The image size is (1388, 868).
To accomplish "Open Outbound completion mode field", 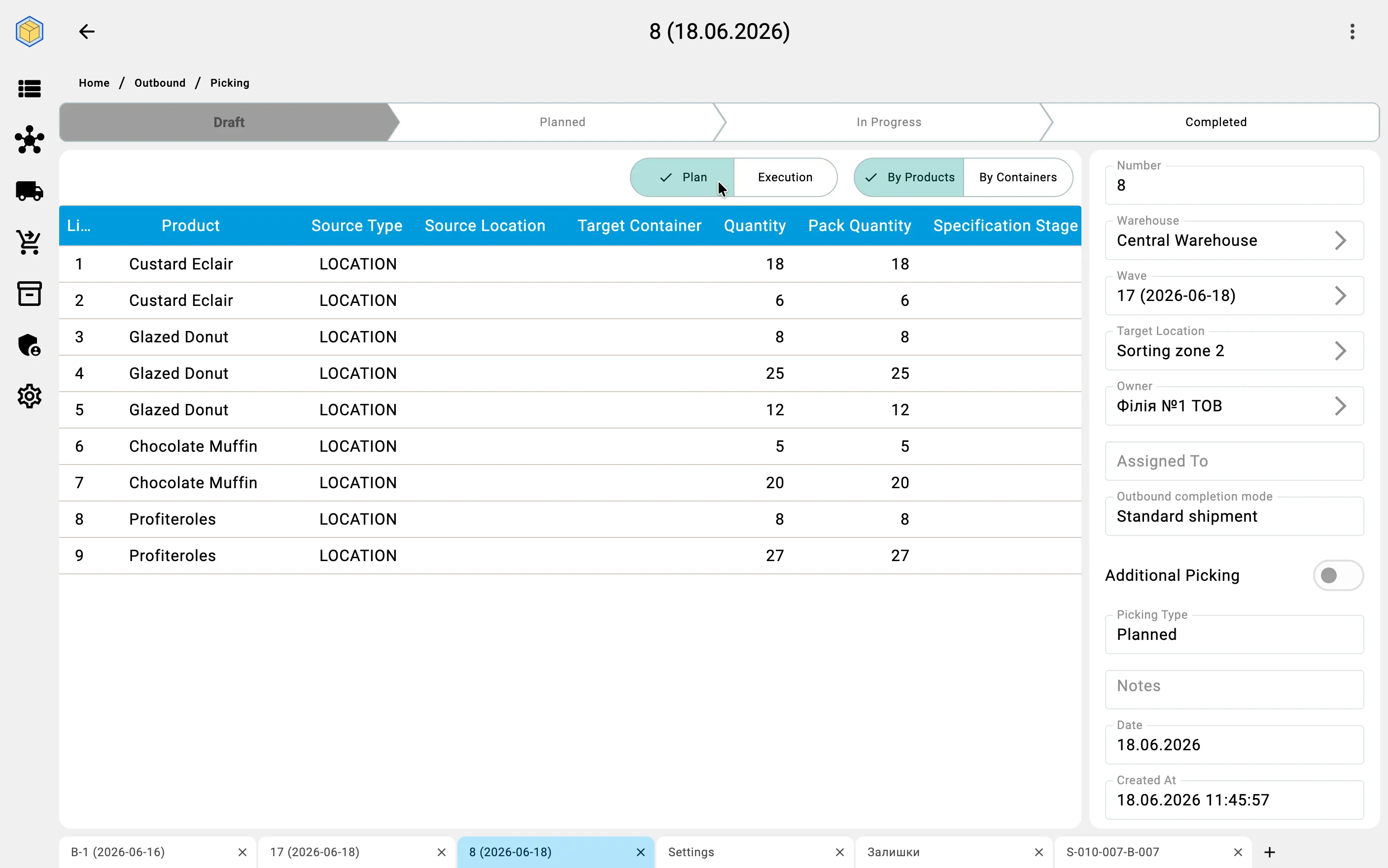I will coord(1234,516).
